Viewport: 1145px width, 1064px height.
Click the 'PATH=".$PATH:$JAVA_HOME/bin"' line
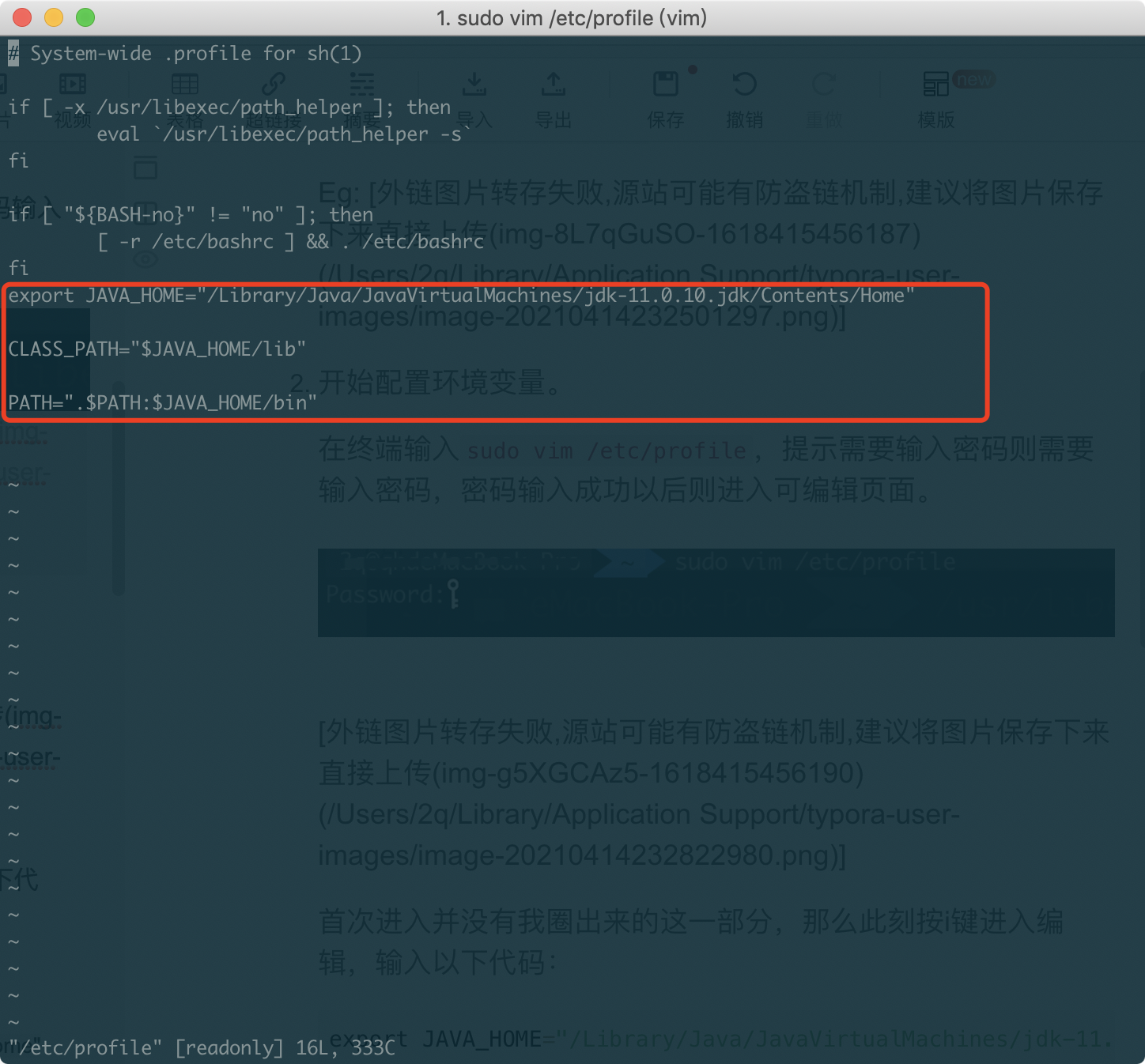163,403
